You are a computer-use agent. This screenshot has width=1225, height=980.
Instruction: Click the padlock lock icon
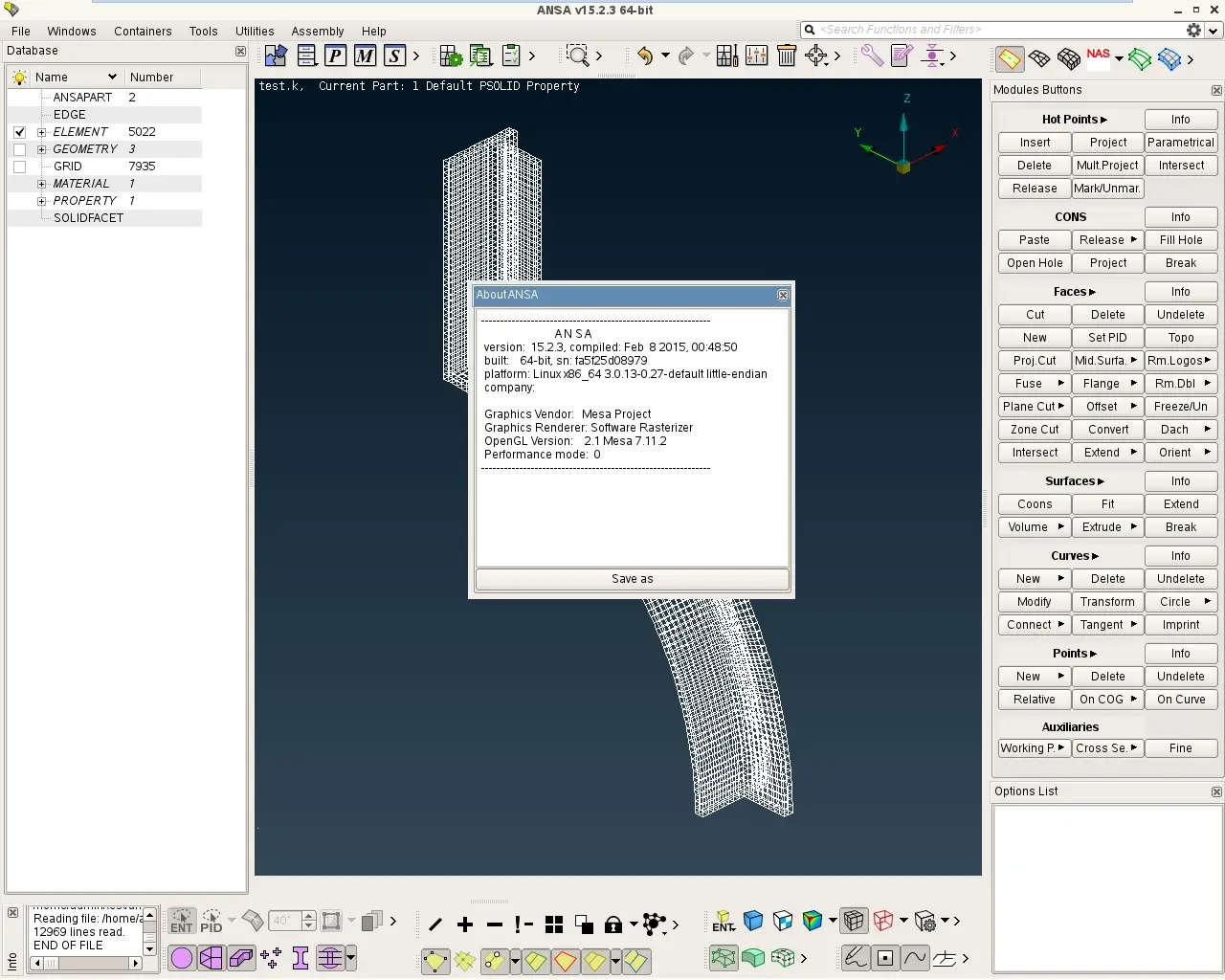pyautogui.click(x=613, y=924)
